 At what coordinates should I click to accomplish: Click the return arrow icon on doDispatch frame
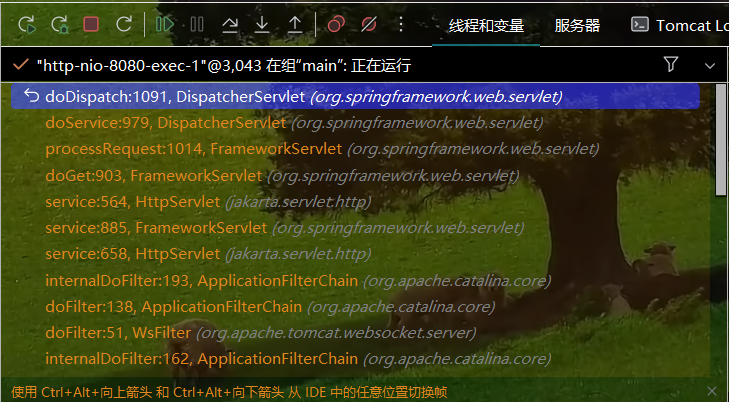(x=31, y=96)
